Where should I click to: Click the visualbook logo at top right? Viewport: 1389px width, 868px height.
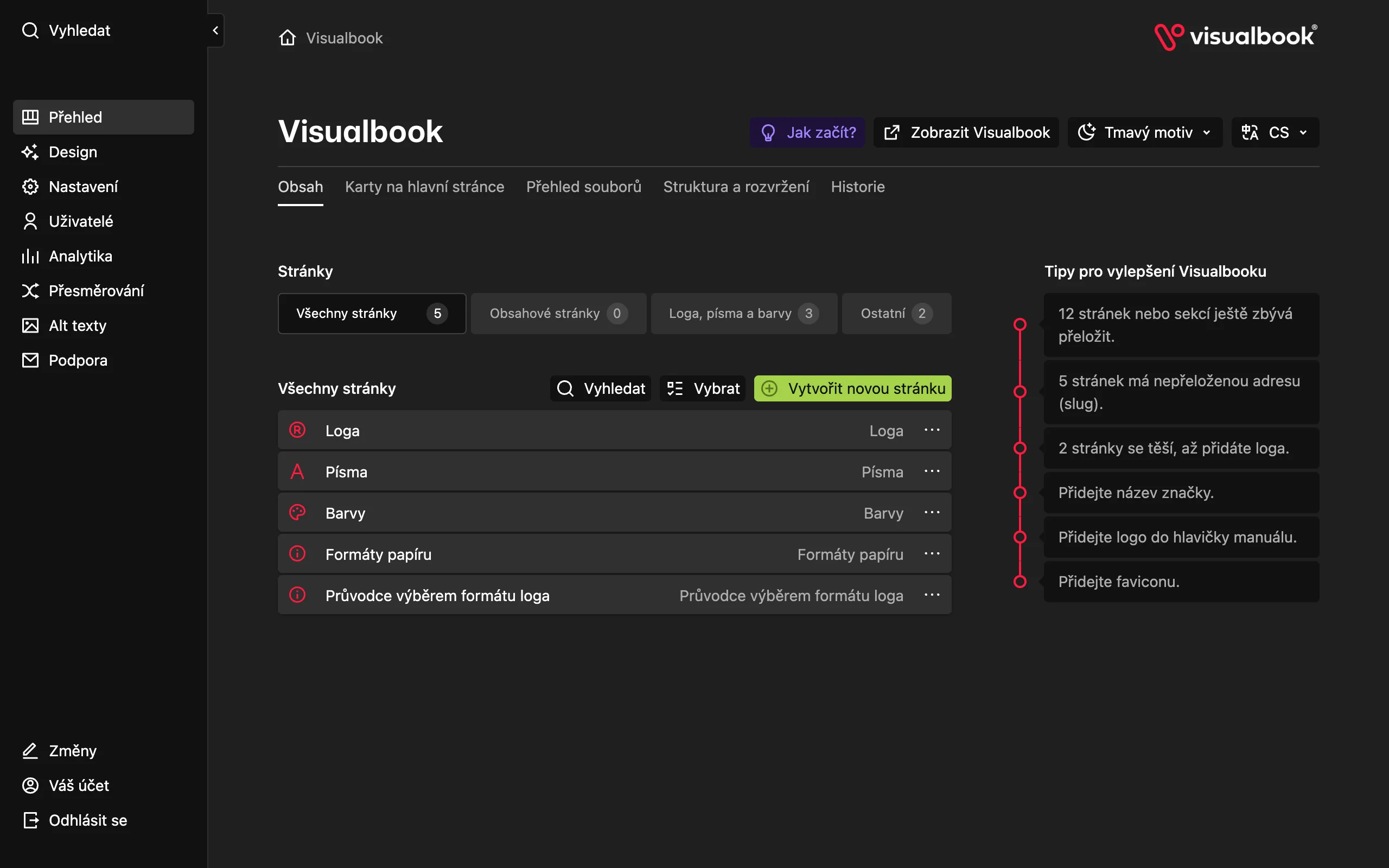tap(1236, 37)
